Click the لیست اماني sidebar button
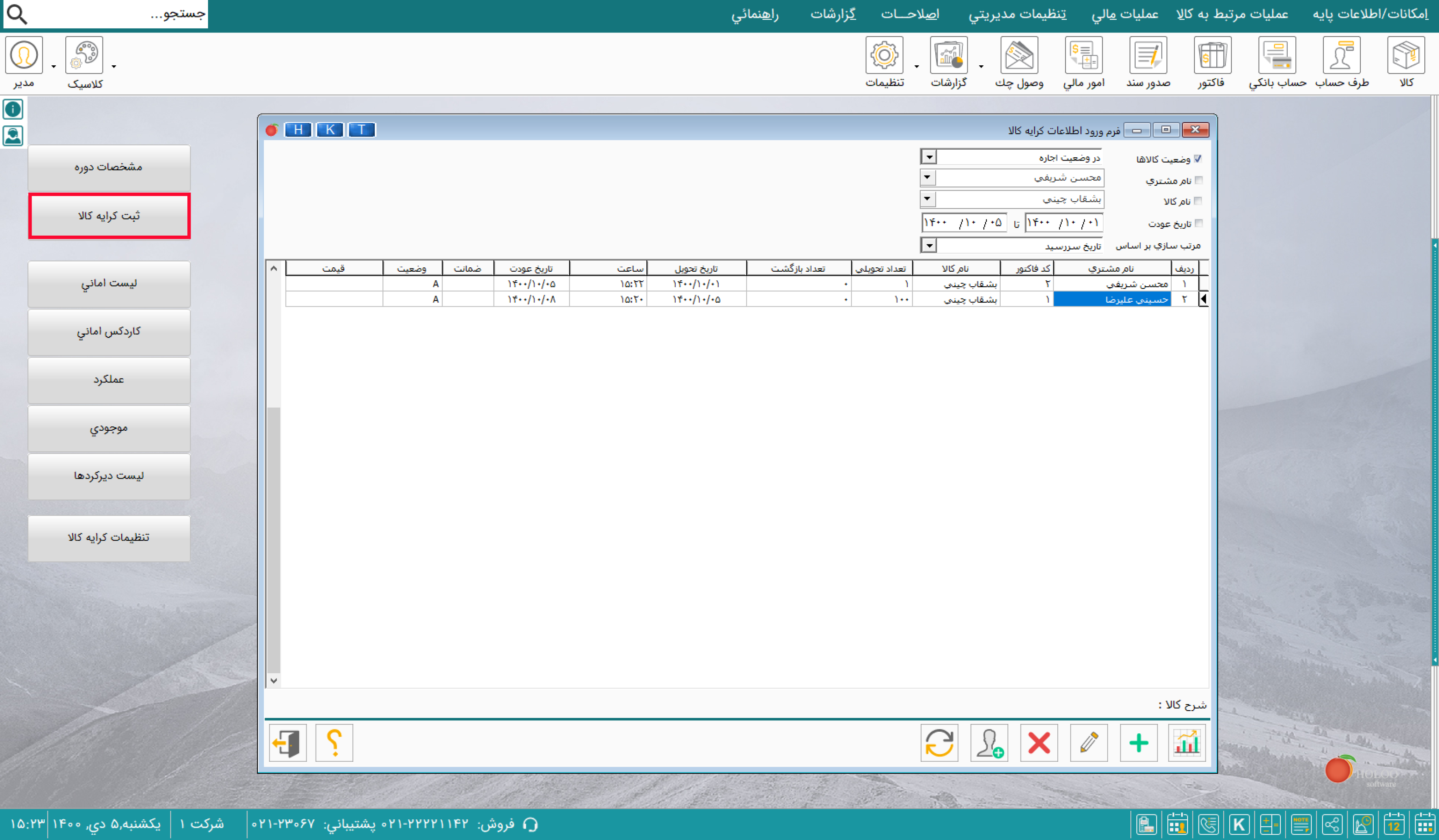1439x840 pixels. 109,284
